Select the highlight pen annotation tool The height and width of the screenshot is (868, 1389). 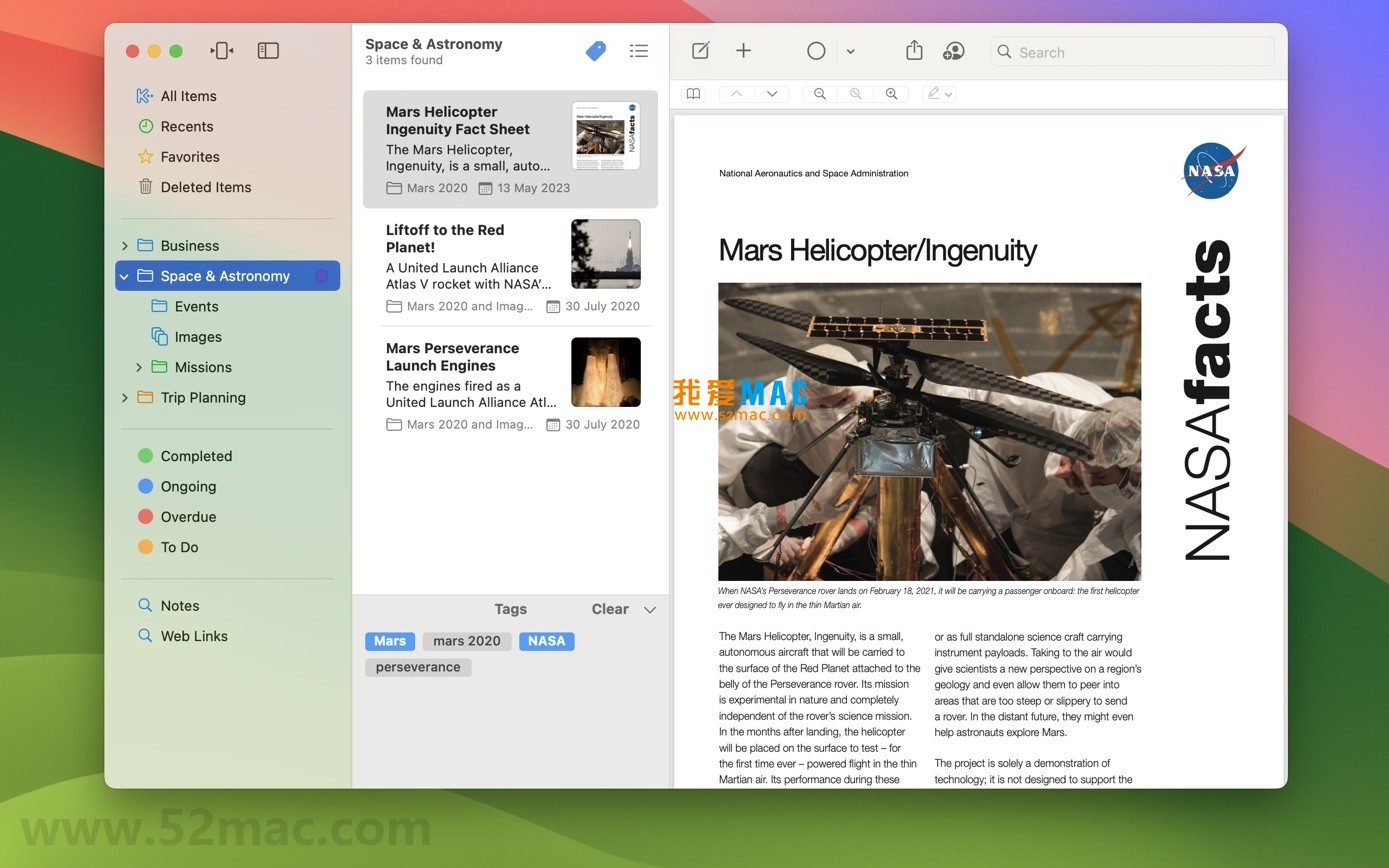coord(933,93)
